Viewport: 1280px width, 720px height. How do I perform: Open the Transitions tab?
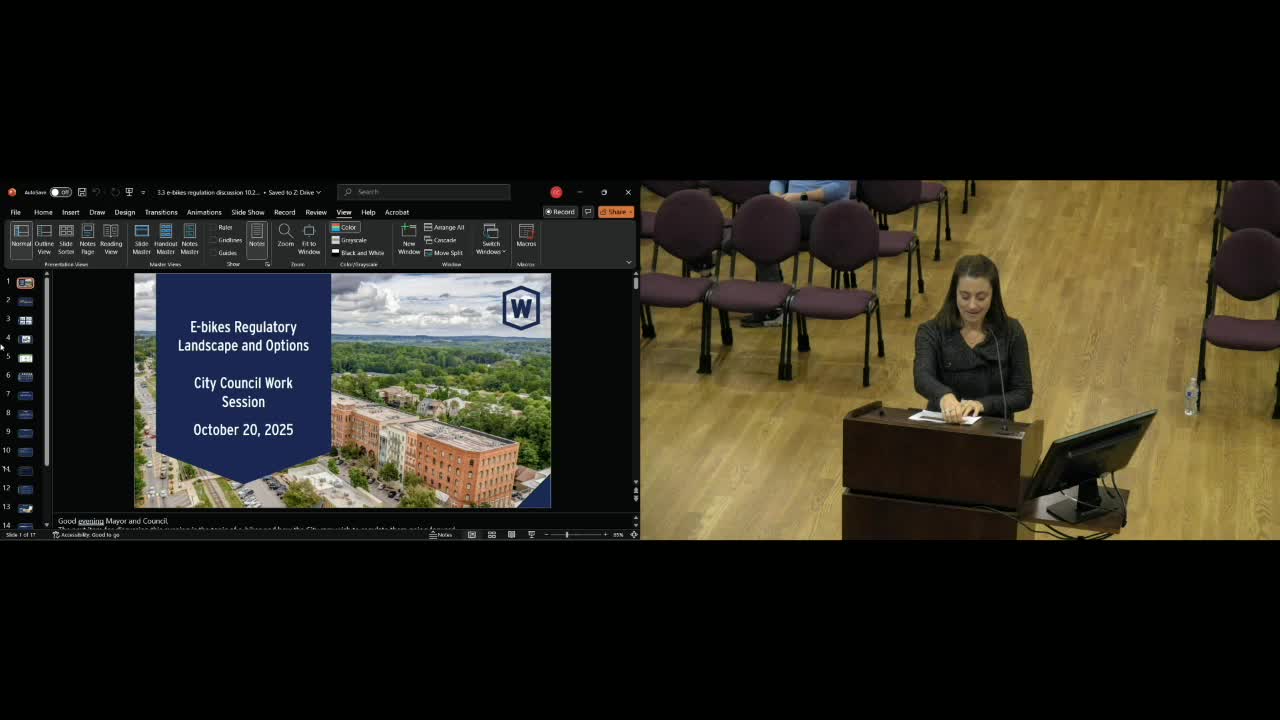coord(161,212)
